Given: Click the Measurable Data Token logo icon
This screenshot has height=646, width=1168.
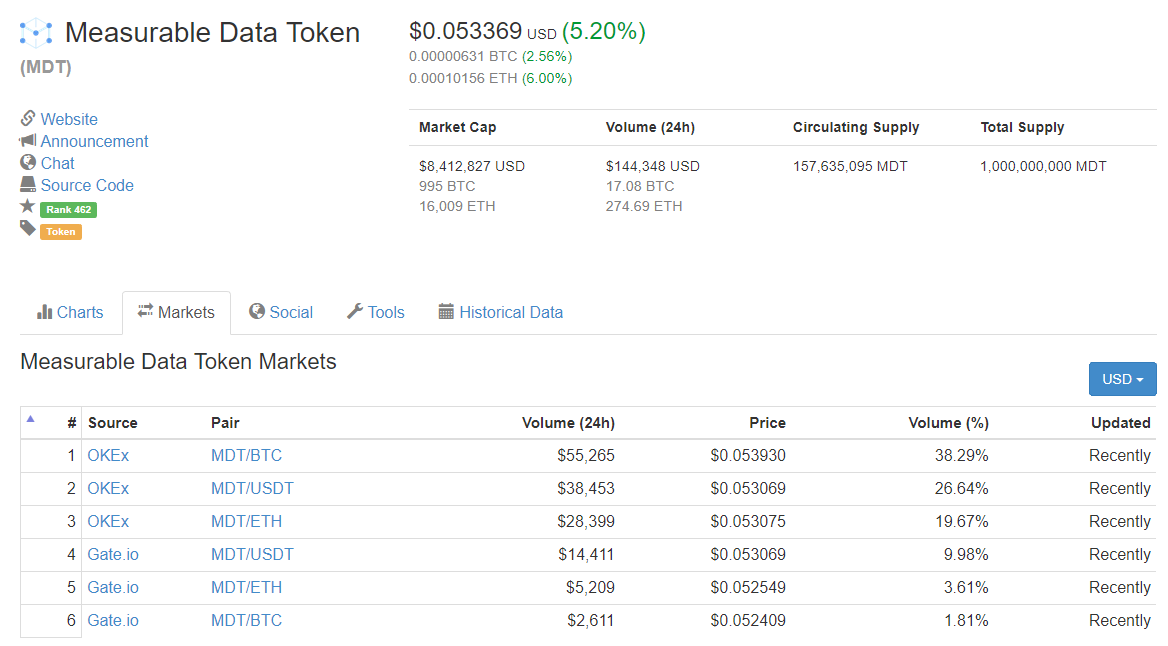Looking at the screenshot, I should tap(36, 33).
